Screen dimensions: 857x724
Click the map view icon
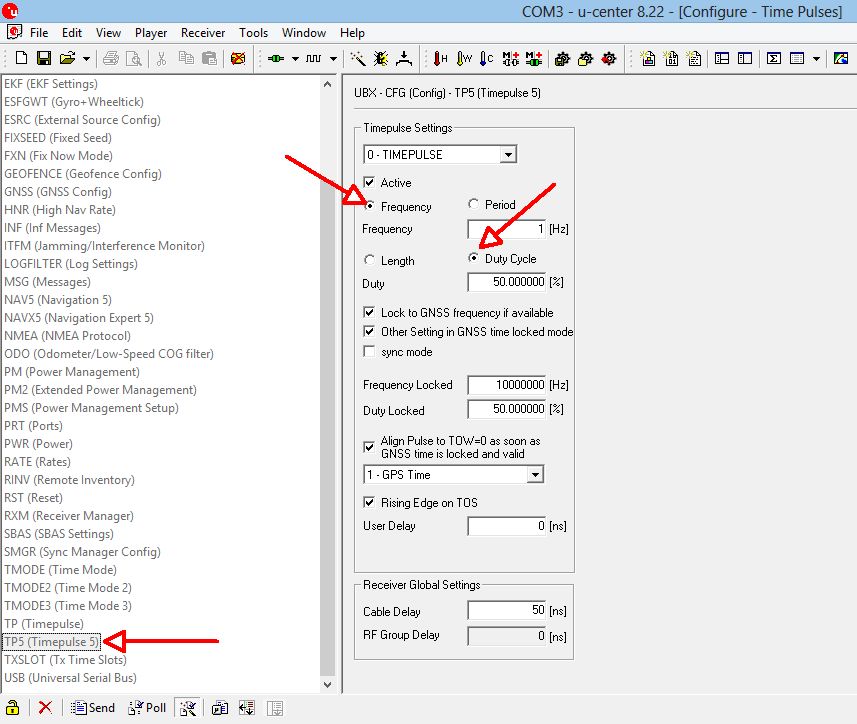tap(841, 58)
